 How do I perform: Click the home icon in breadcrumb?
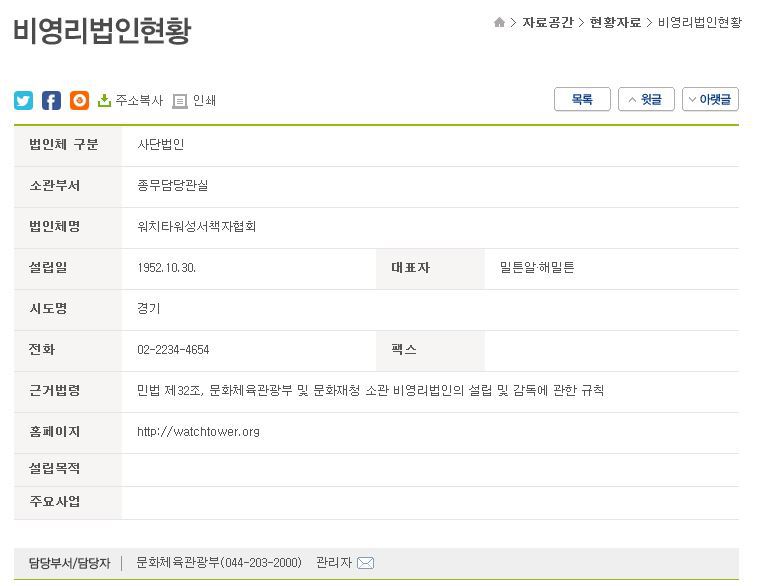coord(499,23)
